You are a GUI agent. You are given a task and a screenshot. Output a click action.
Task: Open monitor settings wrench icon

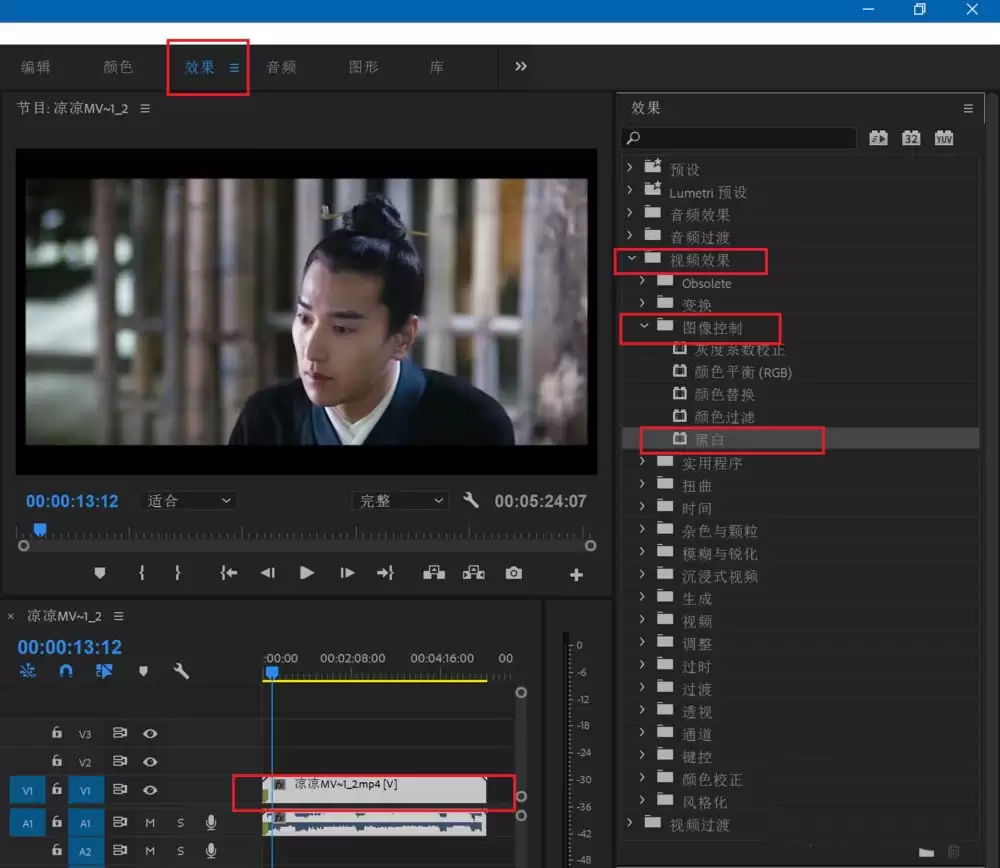471,500
